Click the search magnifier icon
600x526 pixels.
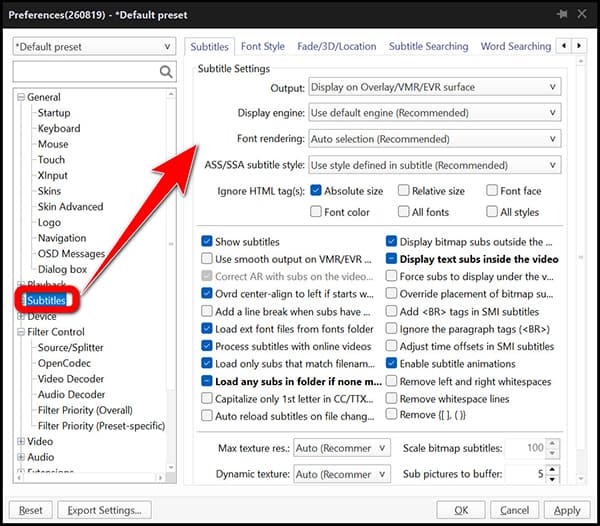pyautogui.click(x=166, y=72)
